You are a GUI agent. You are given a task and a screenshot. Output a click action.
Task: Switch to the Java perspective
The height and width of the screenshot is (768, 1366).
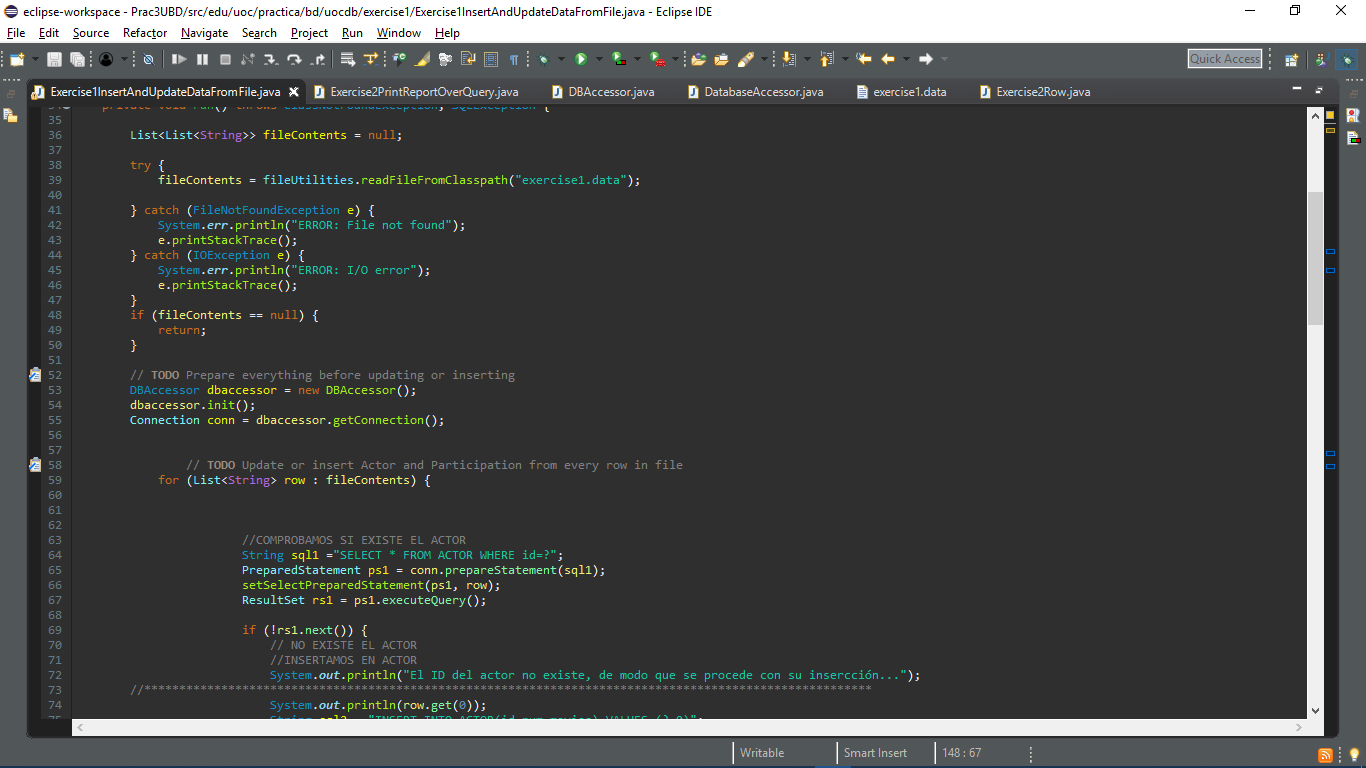pyautogui.click(x=1321, y=60)
